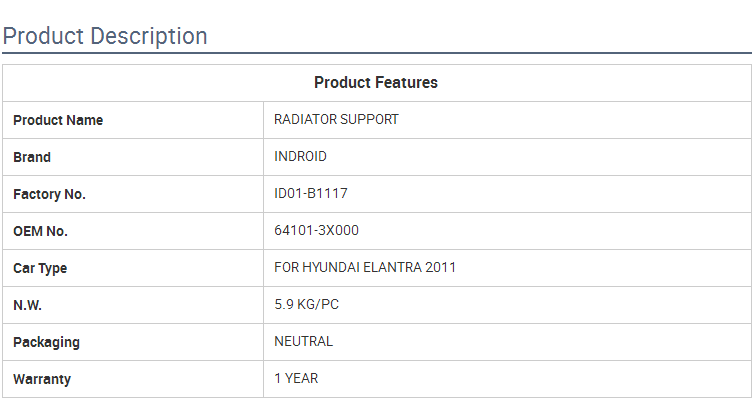Select the Packaging label cell

click(46, 342)
